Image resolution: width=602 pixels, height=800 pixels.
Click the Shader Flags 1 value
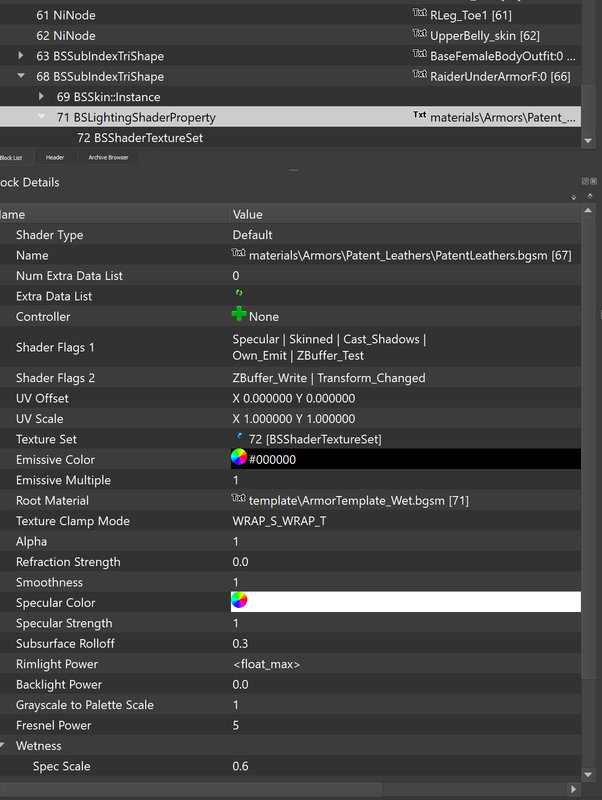tap(329, 347)
